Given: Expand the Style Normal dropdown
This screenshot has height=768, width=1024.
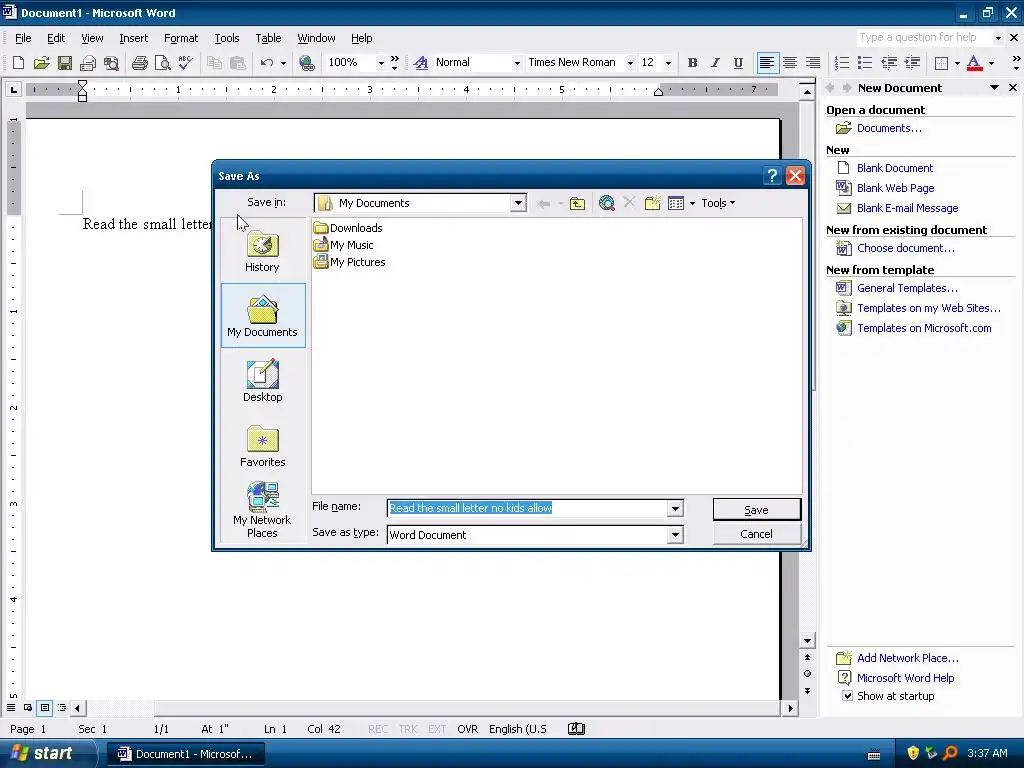Looking at the screenshot, I should click(517, 63).
